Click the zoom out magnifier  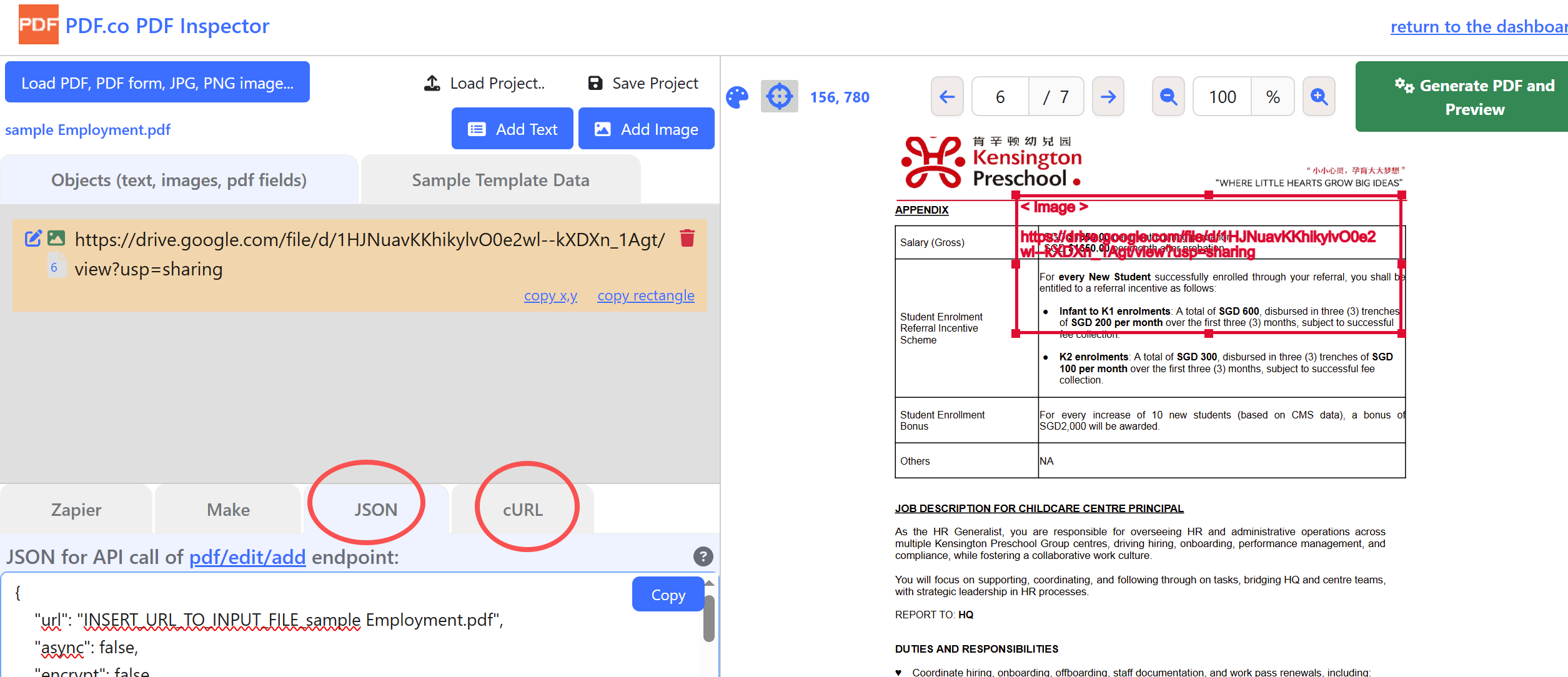[x=1168, y=97]
